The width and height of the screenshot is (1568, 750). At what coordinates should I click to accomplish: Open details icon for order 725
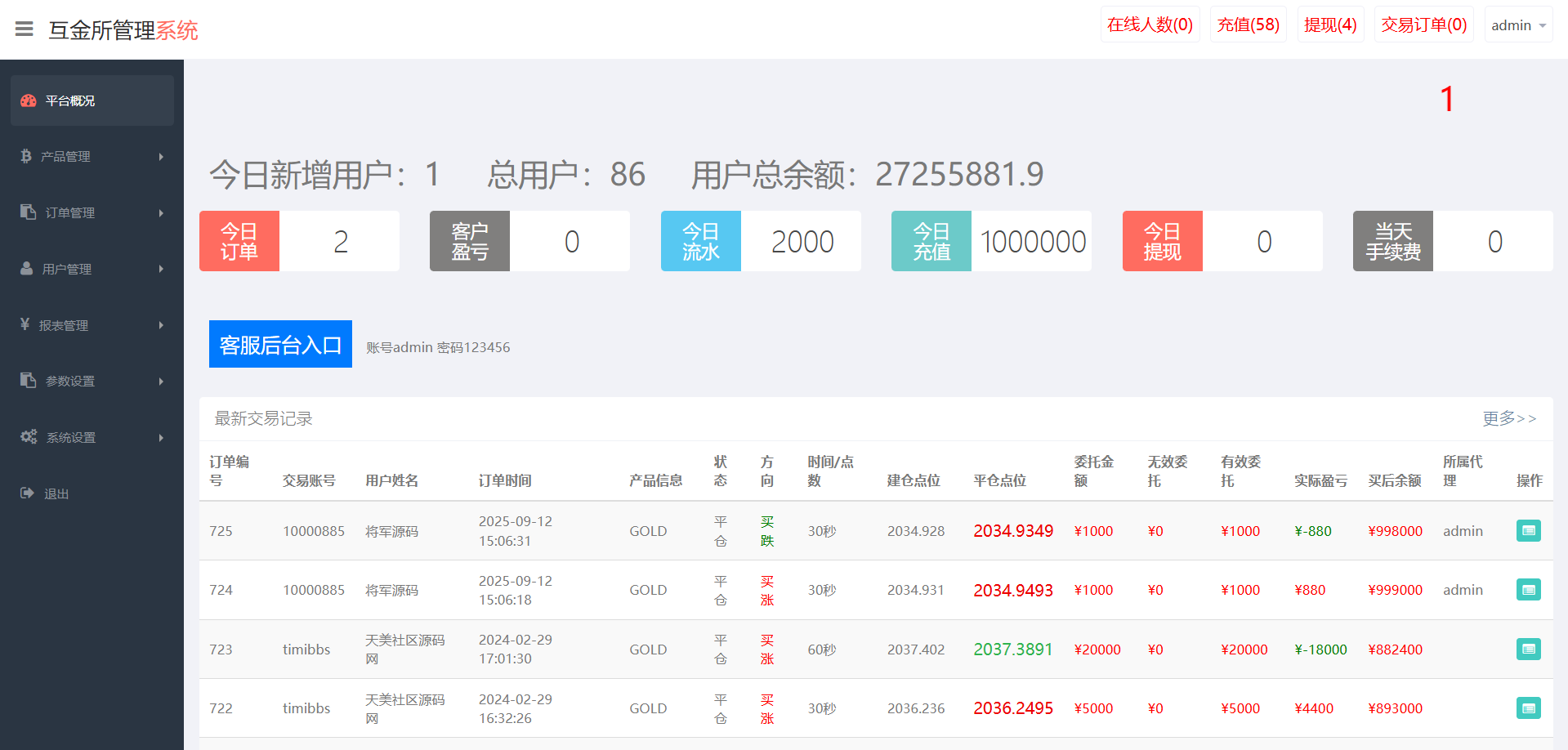point(1528,531)
